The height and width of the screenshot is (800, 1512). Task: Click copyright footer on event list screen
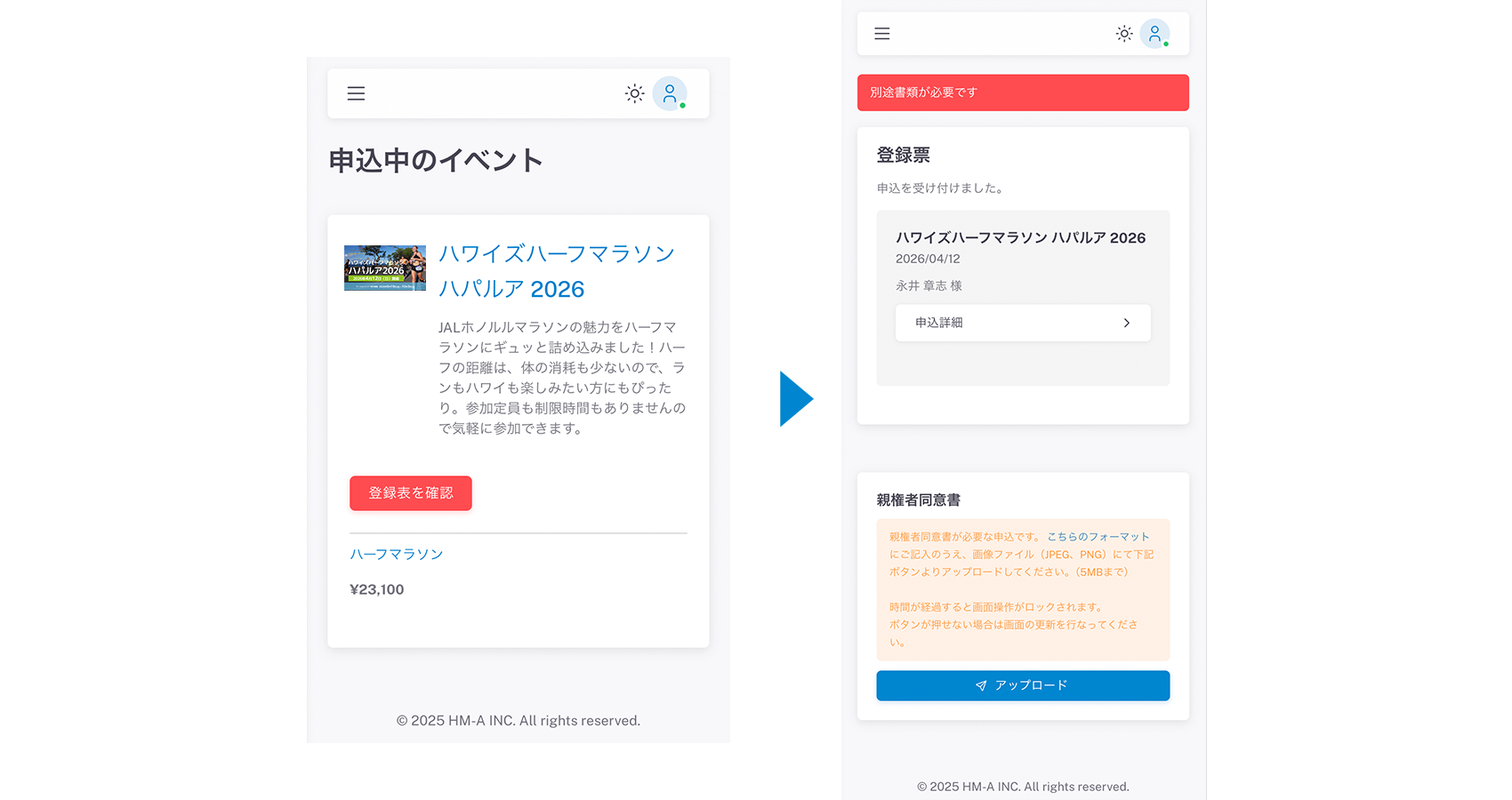point(519,721)
